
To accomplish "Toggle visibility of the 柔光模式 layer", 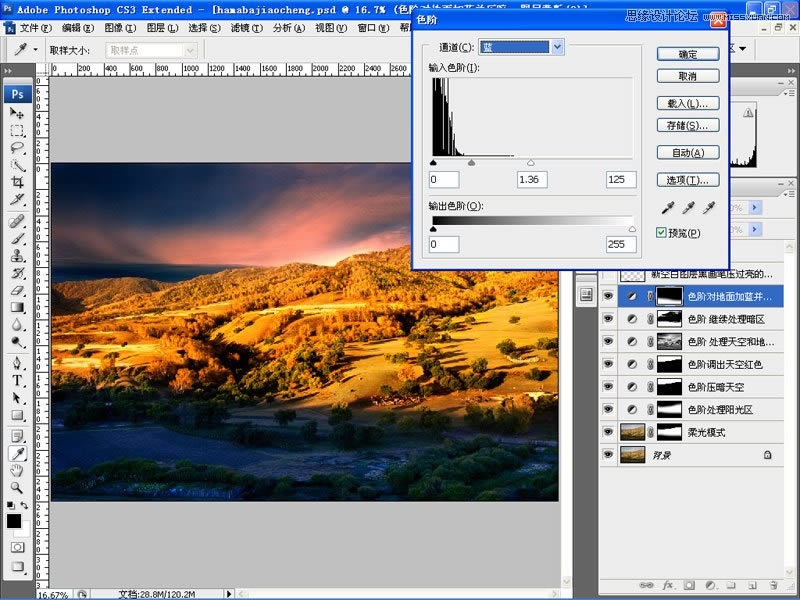I will click(x=608, y=432).
